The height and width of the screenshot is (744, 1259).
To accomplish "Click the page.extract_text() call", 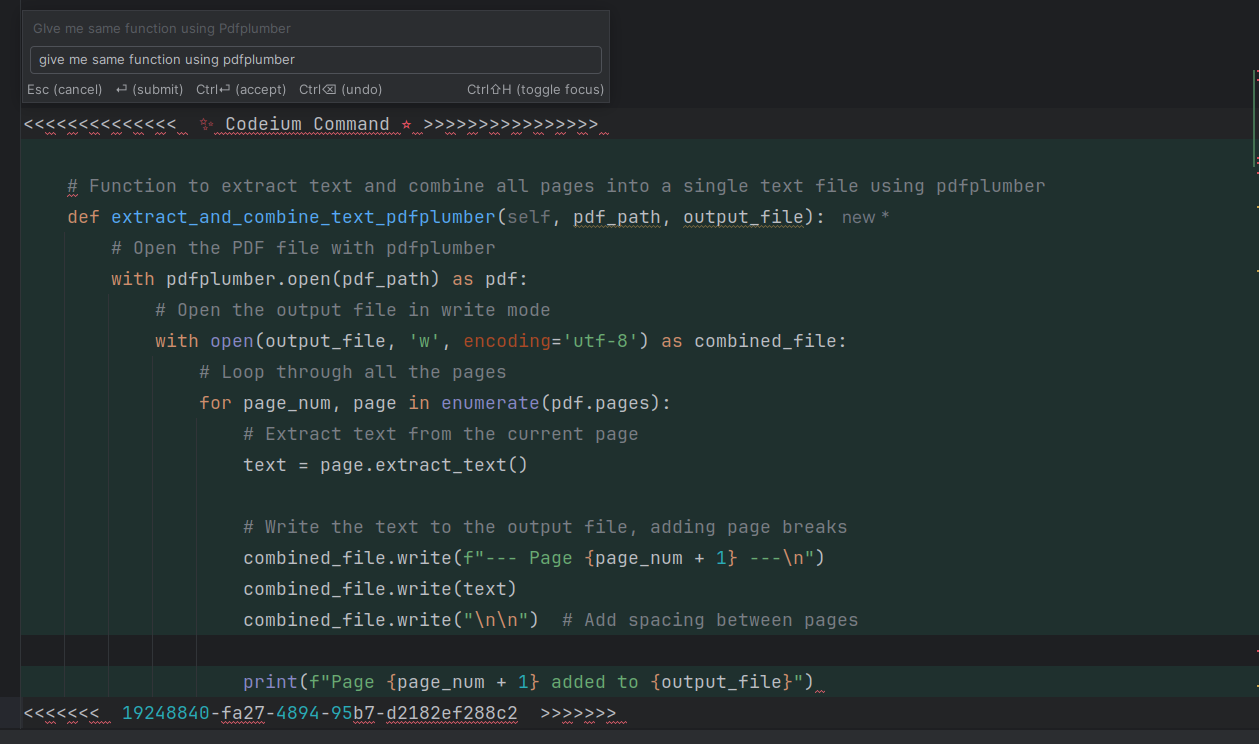I will pos(423,465).
